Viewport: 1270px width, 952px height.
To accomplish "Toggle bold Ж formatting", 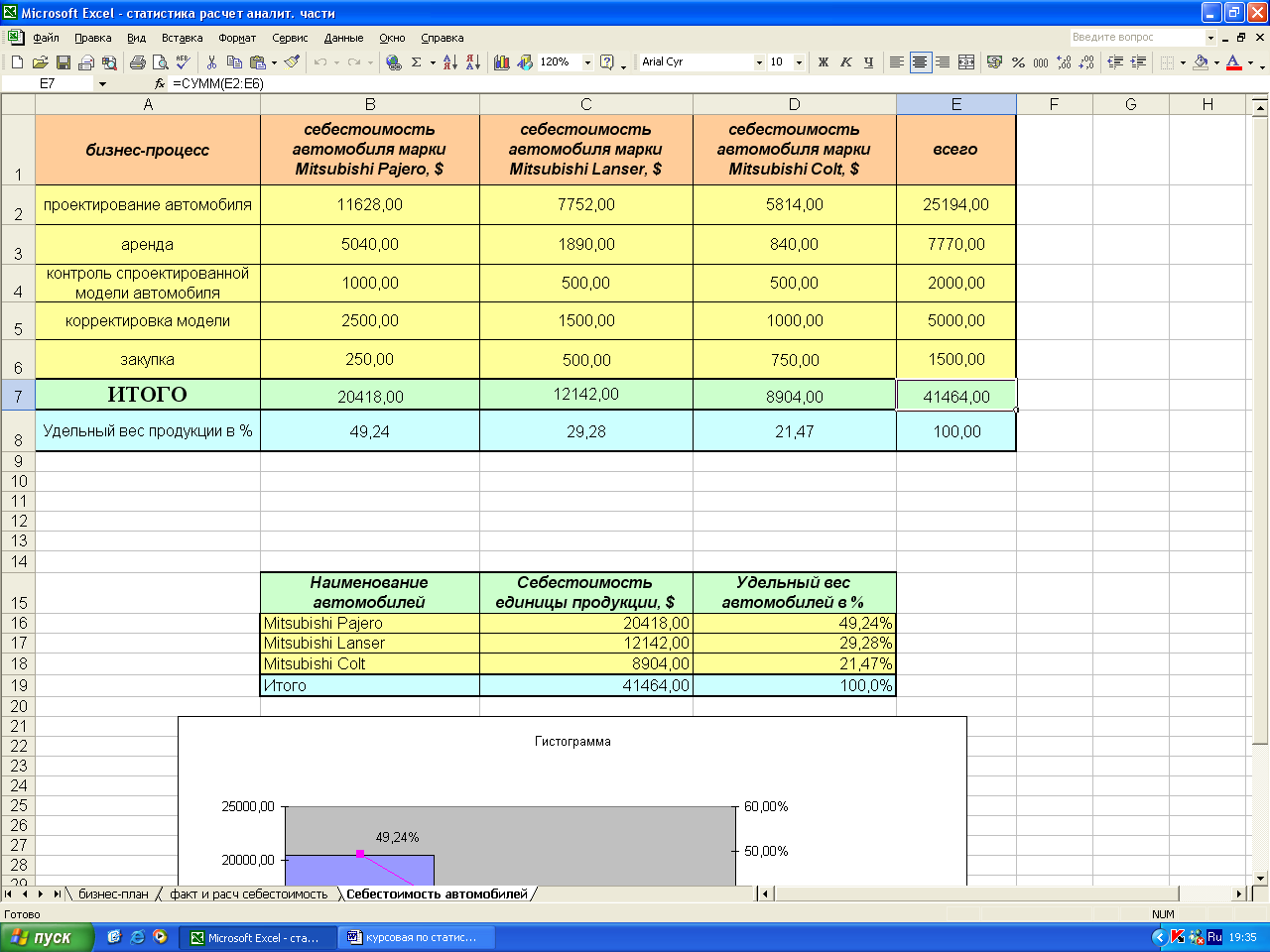I will click(x=823, y=62).
